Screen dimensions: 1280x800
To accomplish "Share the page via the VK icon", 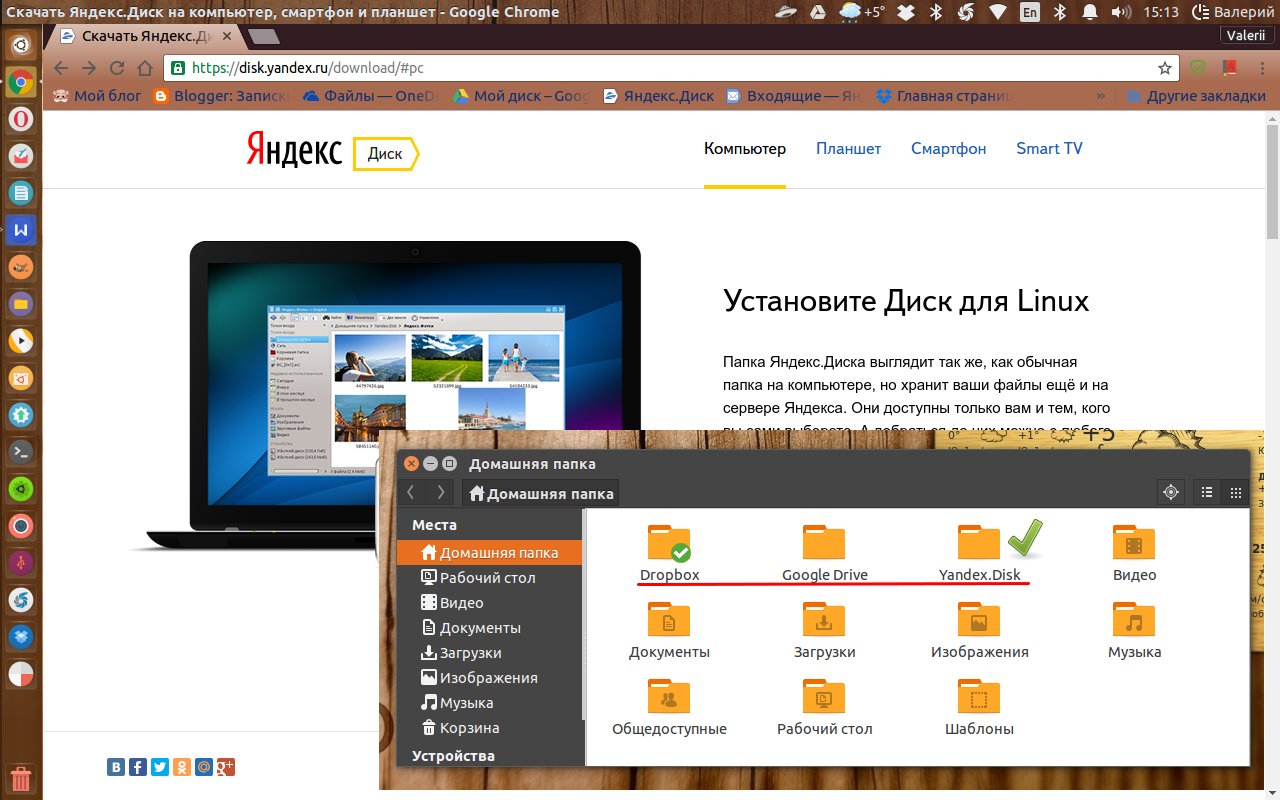I will [115, 766].
